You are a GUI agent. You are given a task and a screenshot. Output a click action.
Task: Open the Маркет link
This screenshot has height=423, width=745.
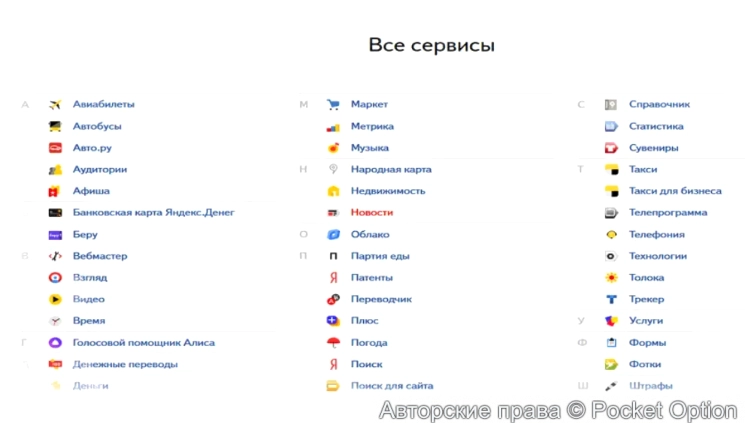369,104
